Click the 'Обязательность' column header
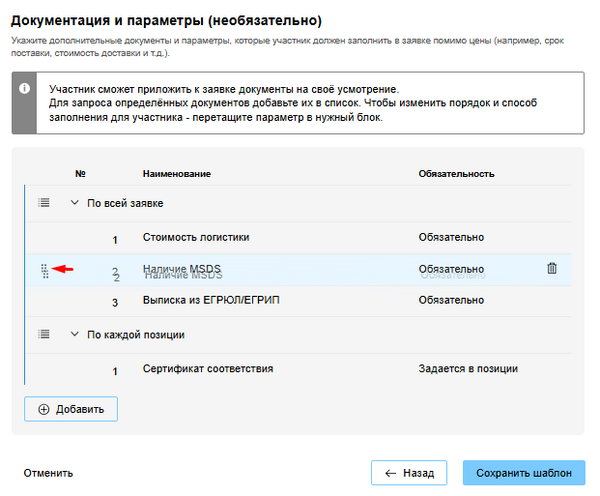This screenshot has height=496, width=600. pos(456,173)
